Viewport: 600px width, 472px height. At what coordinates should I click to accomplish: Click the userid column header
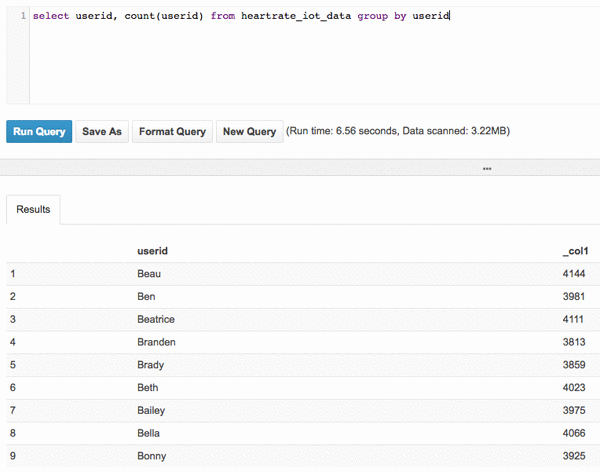pos(152,251)
